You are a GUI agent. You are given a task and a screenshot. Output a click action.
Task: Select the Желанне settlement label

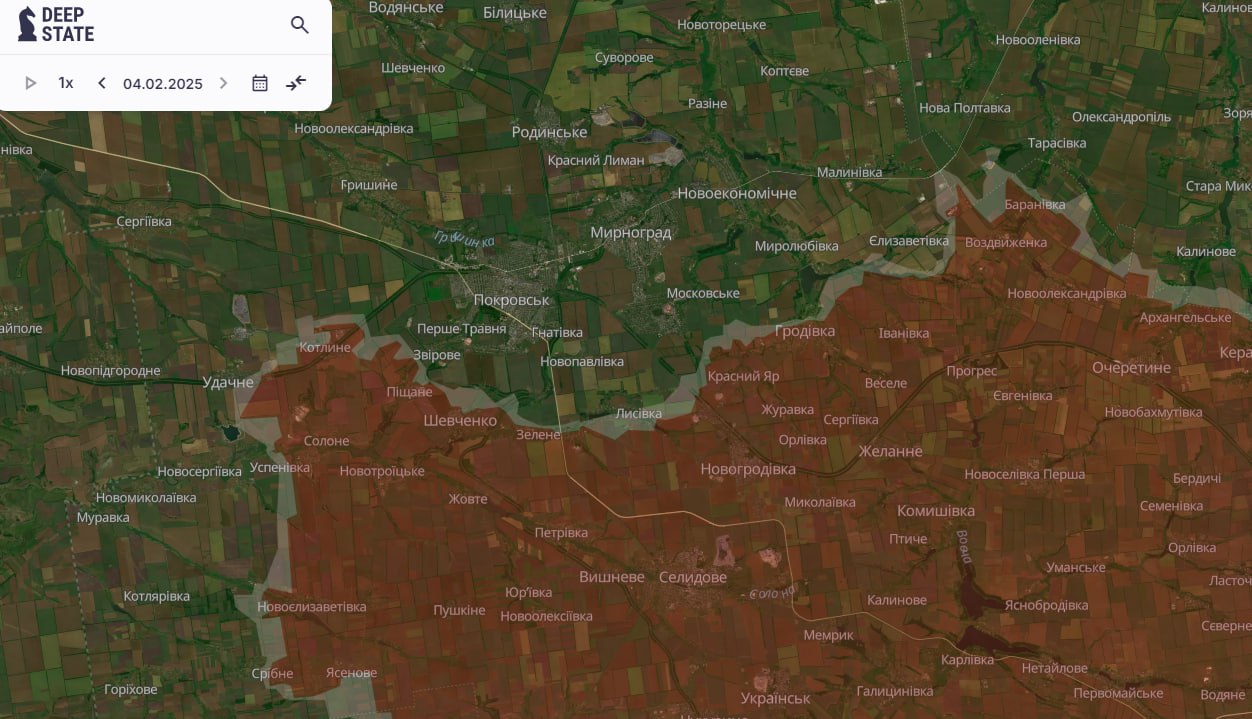tap(890, 451)
